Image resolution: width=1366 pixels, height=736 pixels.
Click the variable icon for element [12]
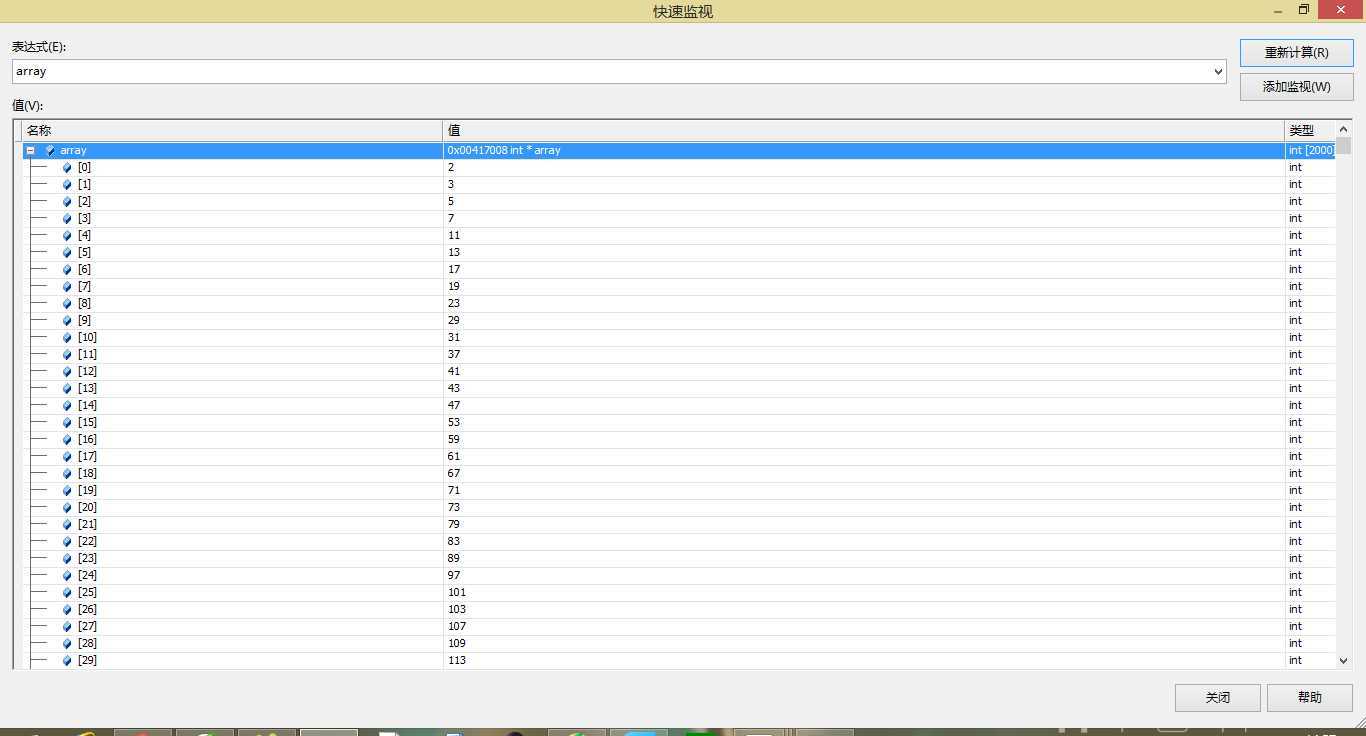pos(68,371)
